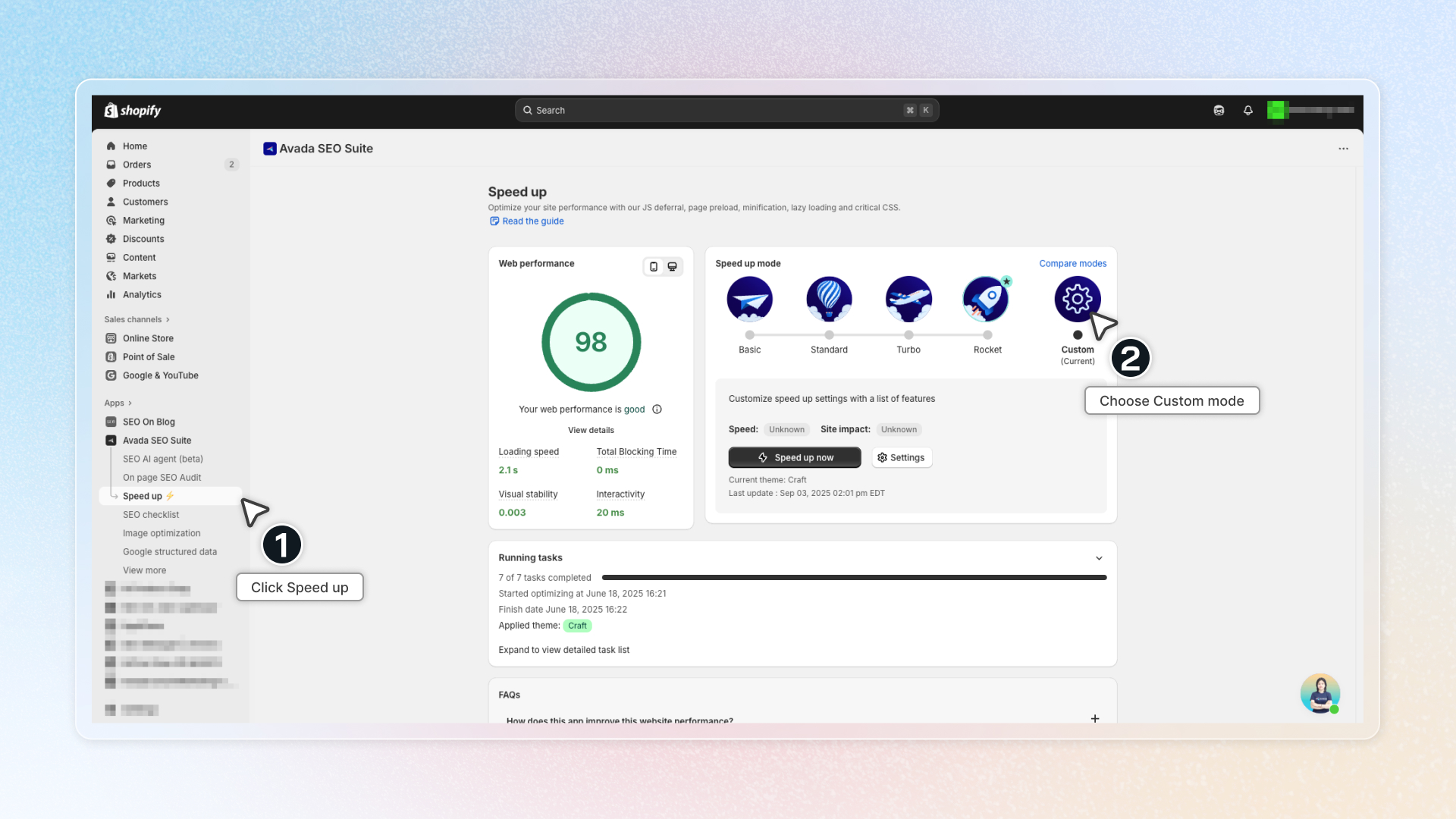The width and height of the screenshot is (1456, 819).
Task: Choose the Turbo airplane speed mode
Action: tap(908, 299)
